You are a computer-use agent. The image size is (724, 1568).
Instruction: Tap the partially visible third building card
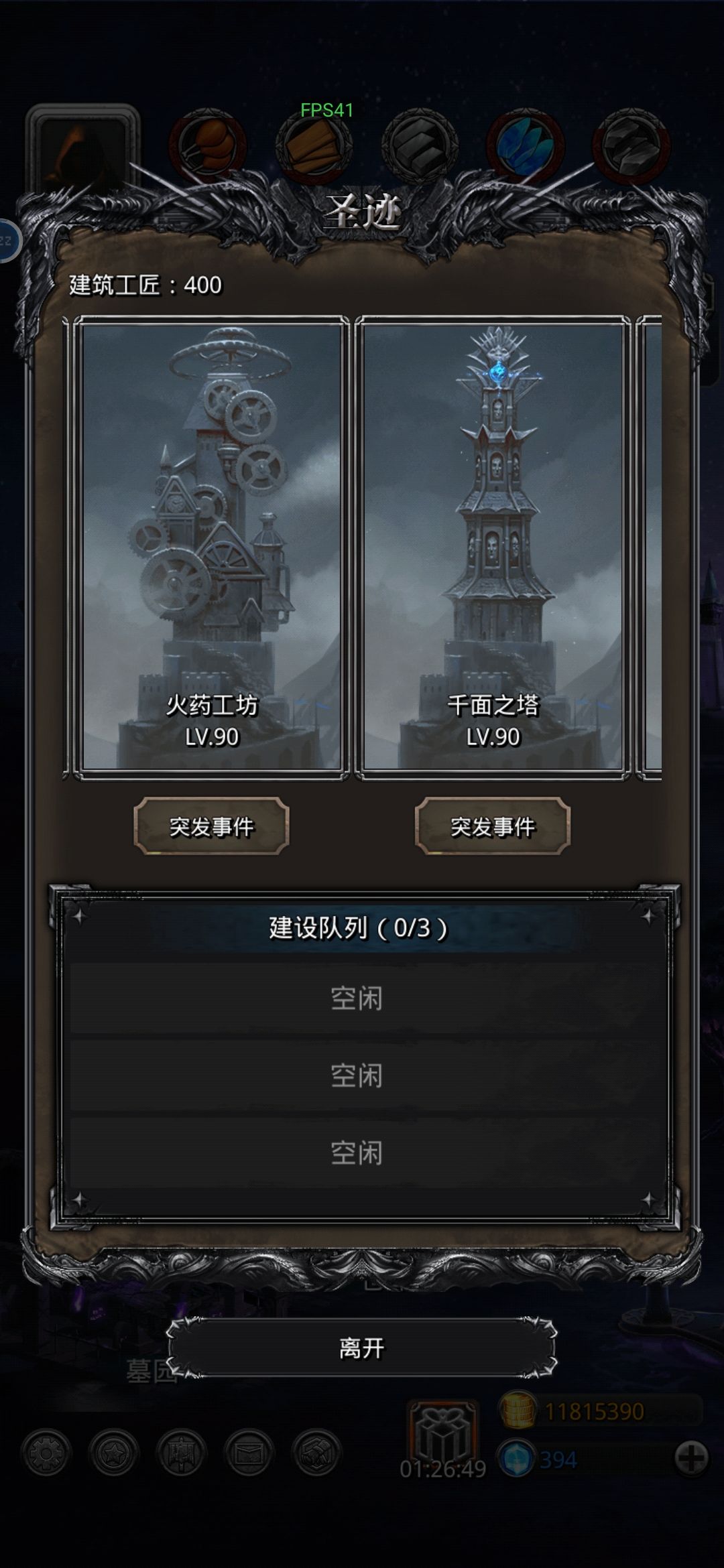pos(649,547)
